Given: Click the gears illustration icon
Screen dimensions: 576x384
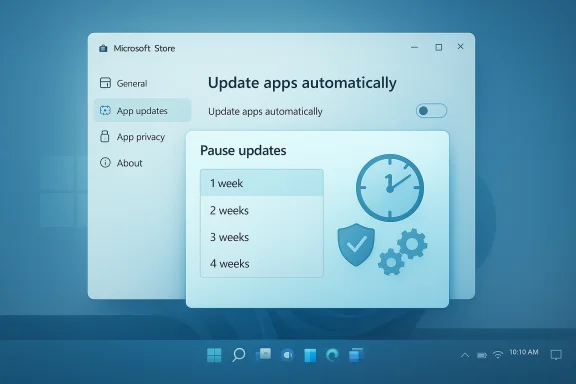Looking at the screenshot, I should click(403, 252).
